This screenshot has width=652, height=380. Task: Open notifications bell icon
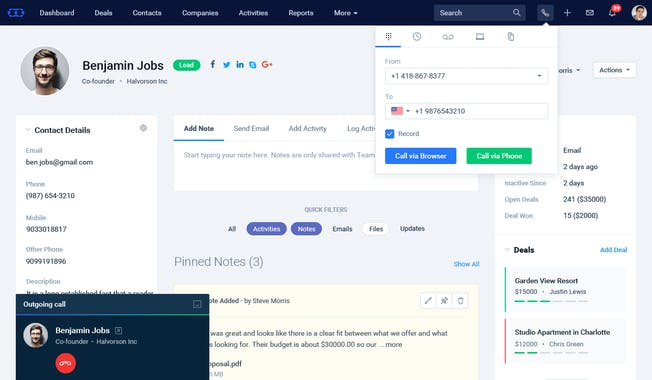pyautogui.click(x=612, y=13)
